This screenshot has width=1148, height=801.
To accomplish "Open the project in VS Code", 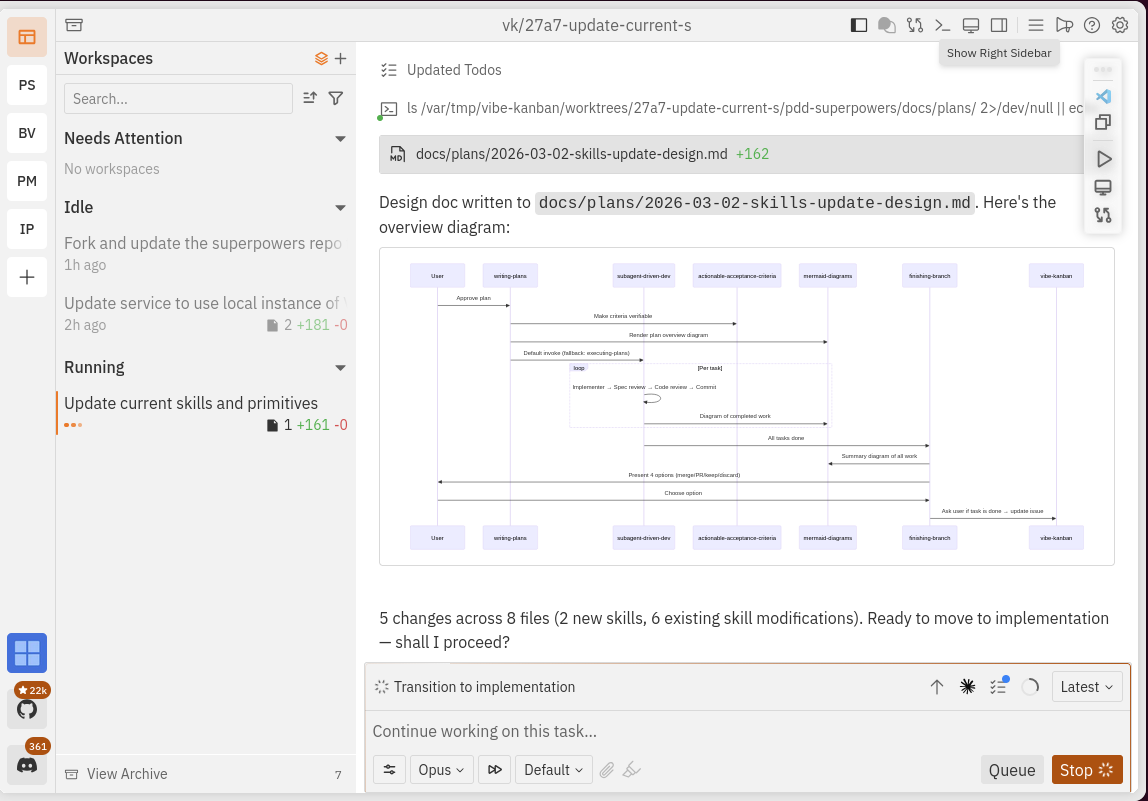I will tap(1102, 96).
